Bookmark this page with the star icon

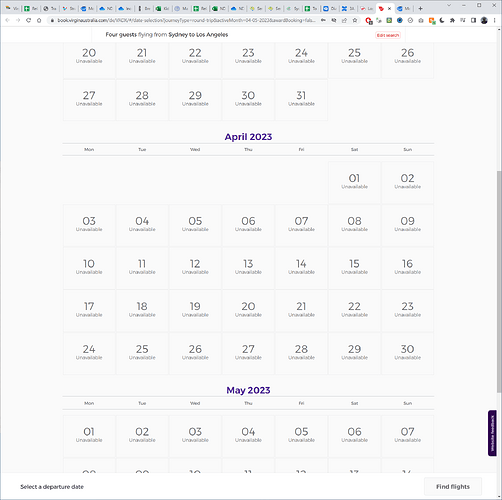(x=355, y=20)
